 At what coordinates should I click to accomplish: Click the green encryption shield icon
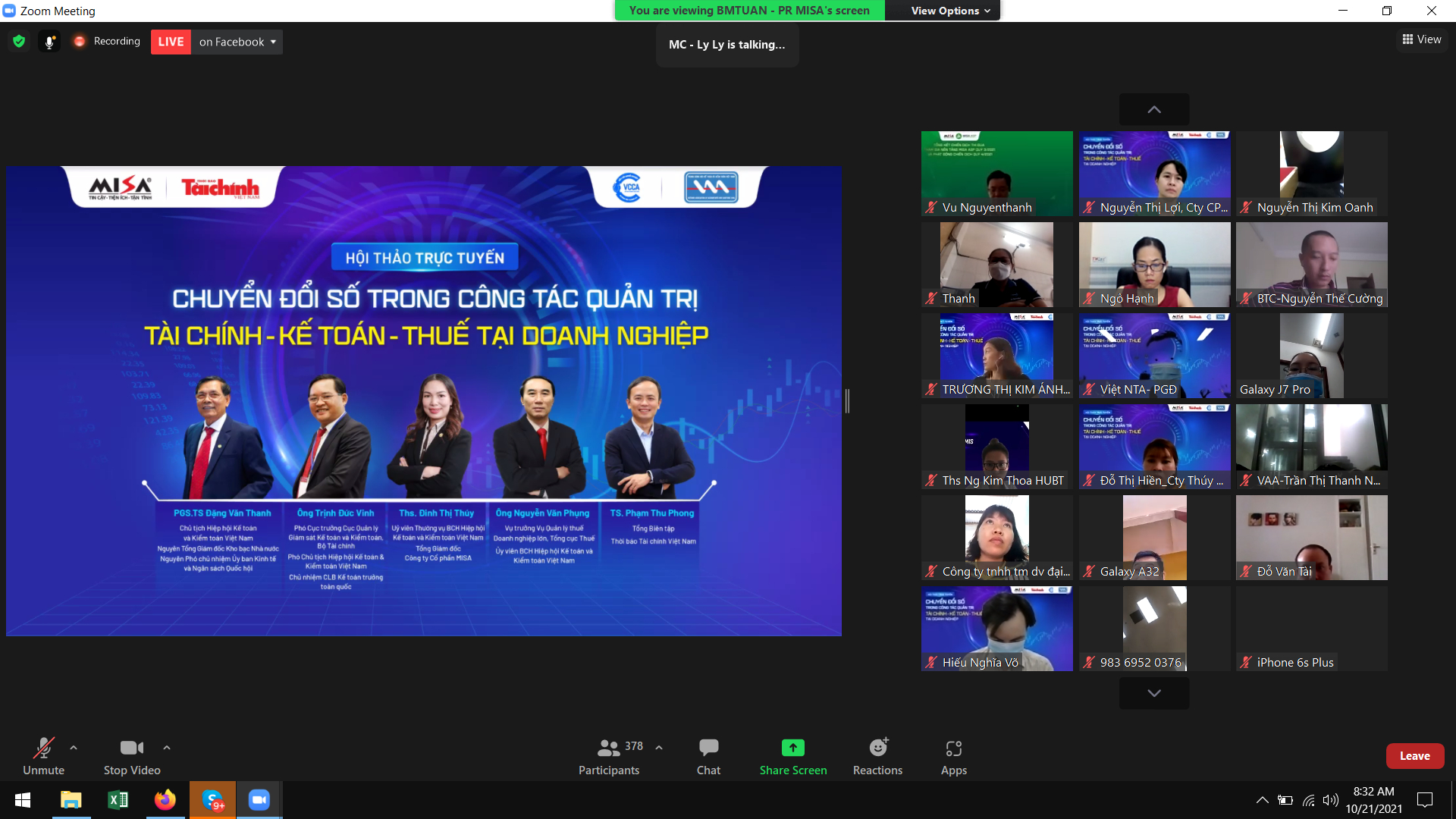[x=19, y=42]
